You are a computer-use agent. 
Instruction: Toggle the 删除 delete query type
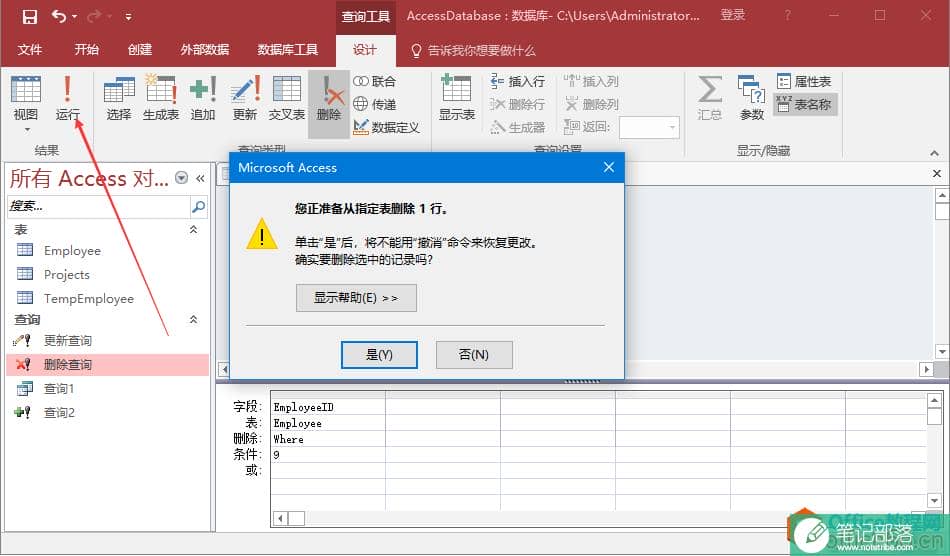[329, 104]
